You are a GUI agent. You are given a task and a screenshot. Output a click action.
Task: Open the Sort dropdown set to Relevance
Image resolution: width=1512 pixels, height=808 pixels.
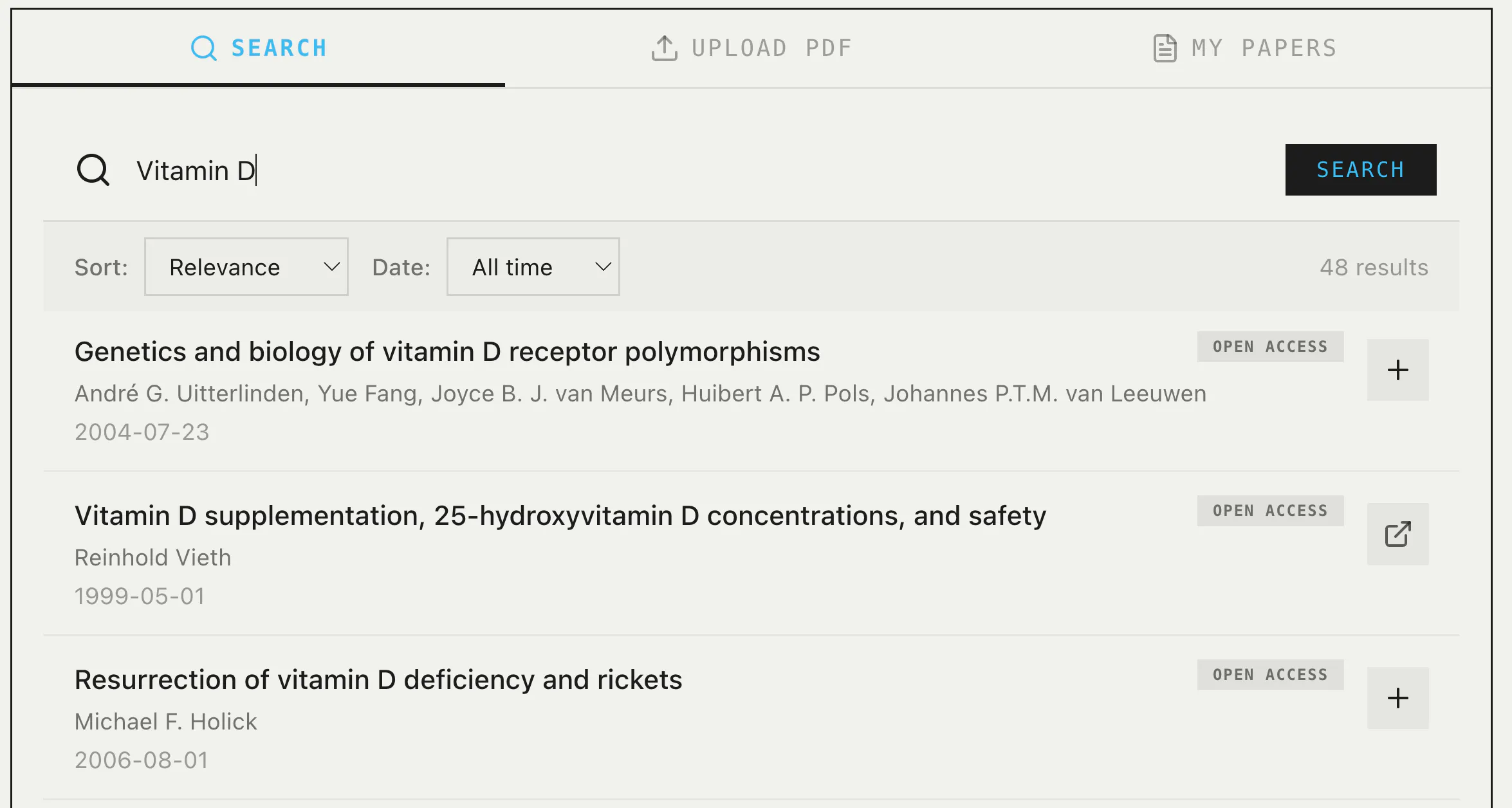[246, 267]
